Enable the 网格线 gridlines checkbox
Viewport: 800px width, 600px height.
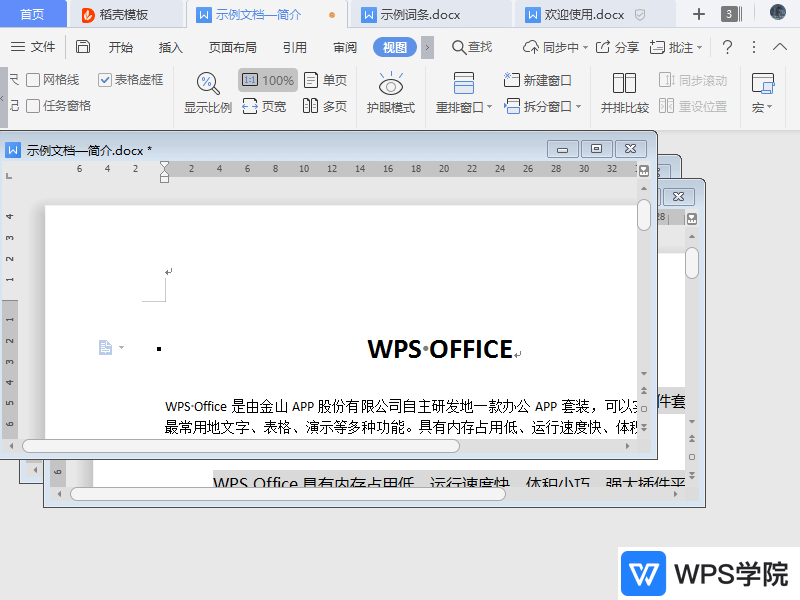pyautogui.click(x=34, y=80)
